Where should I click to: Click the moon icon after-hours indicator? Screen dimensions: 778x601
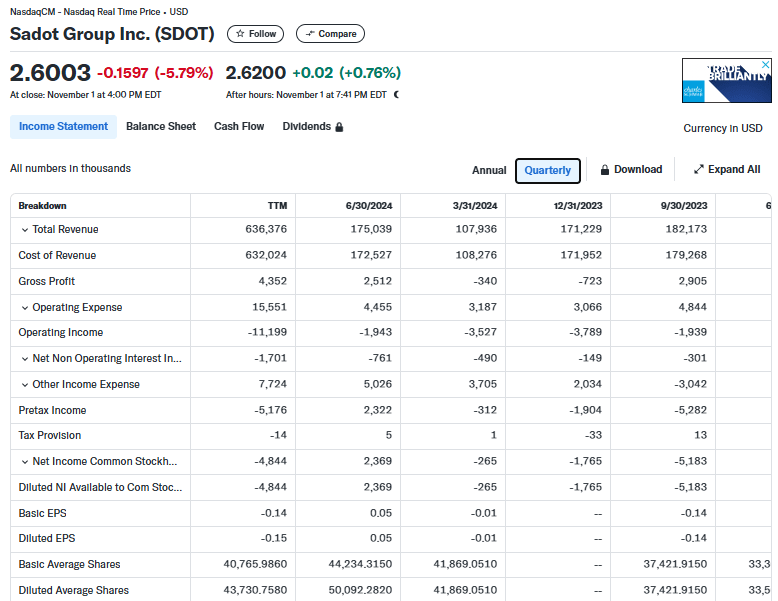tap(397, 95)
